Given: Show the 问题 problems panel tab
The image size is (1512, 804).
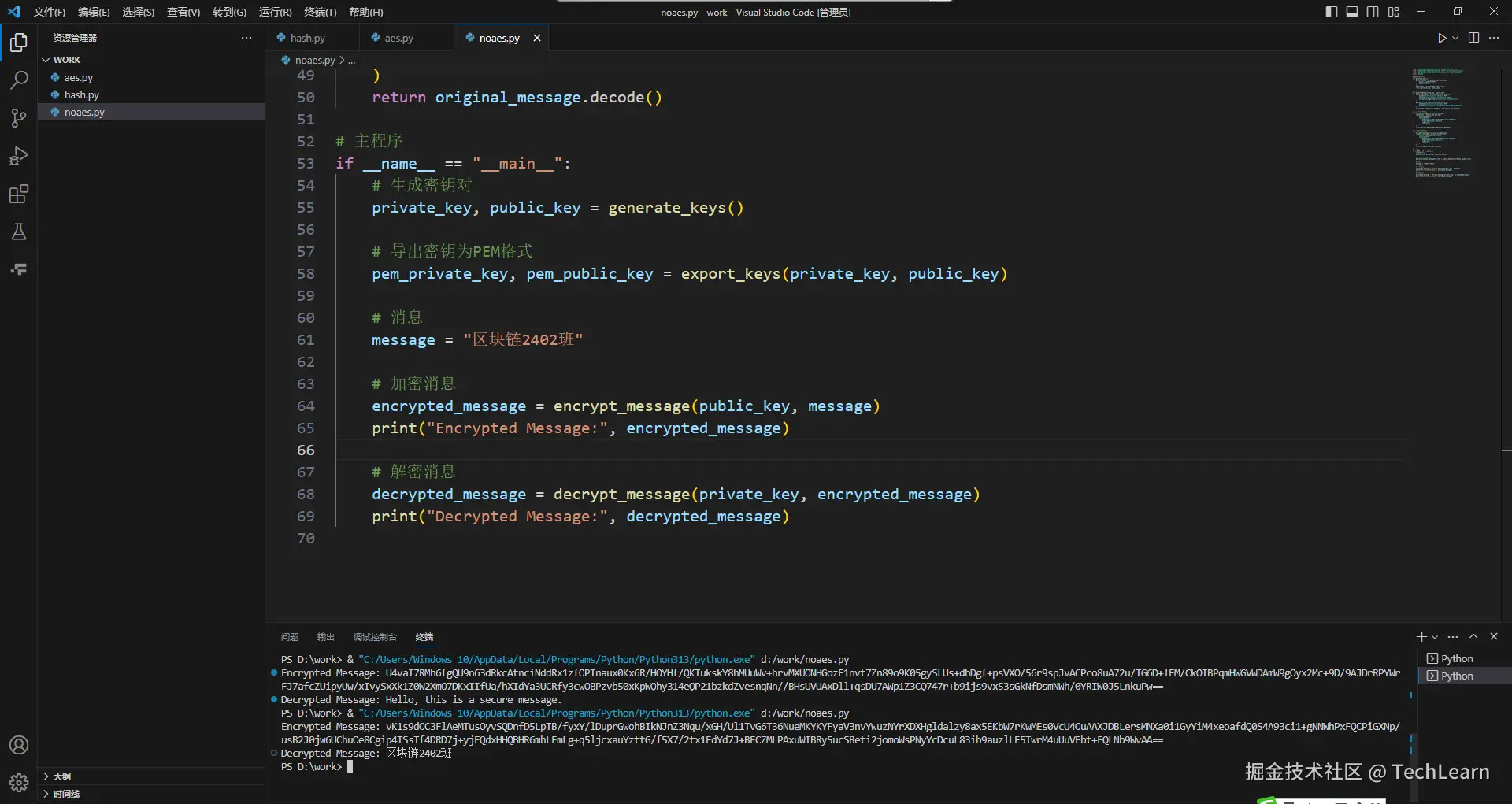Looking at the screenshot, I should [289, 637].
